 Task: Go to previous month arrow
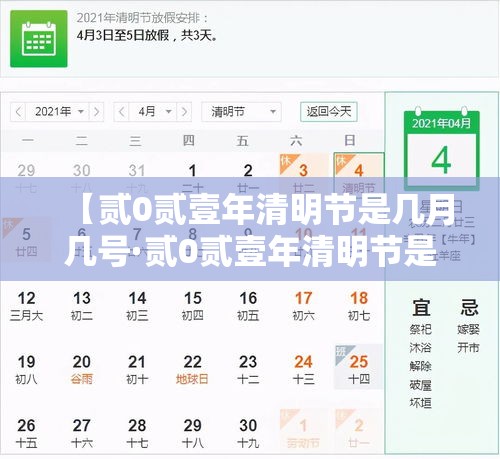pos(122,112)
